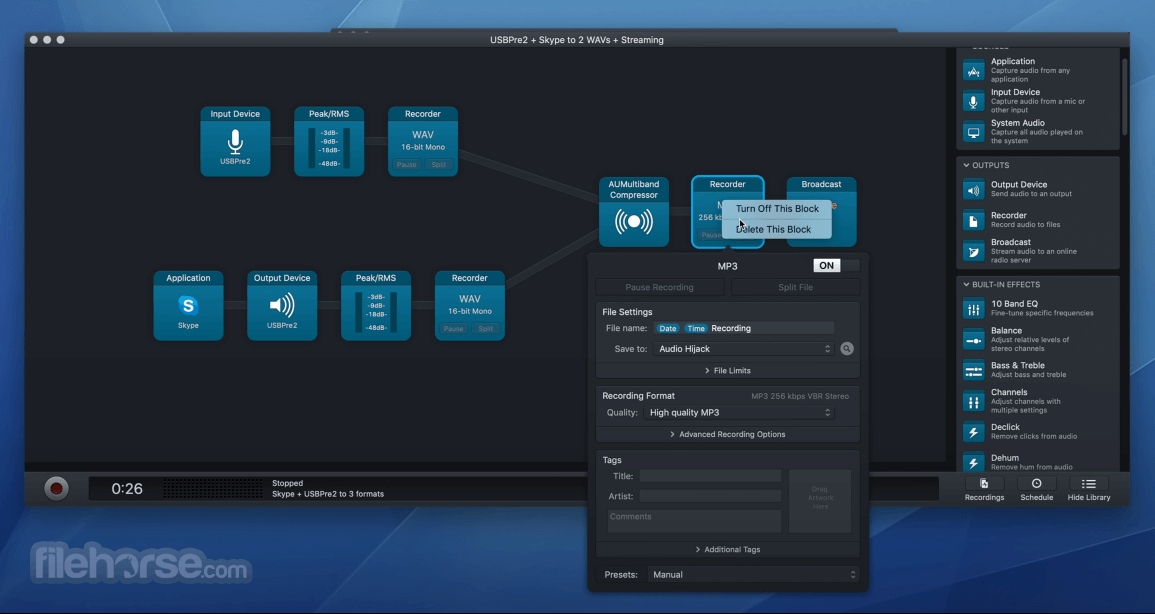1155x614 pixels.
Task: Open the Quality High quality MP3 dropdown
Action: (x=739, y=413)
